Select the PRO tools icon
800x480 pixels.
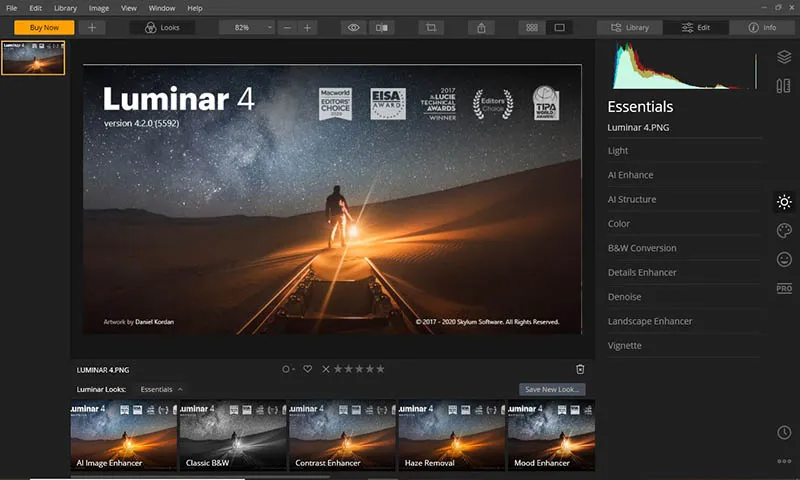[x=784, y=288]
